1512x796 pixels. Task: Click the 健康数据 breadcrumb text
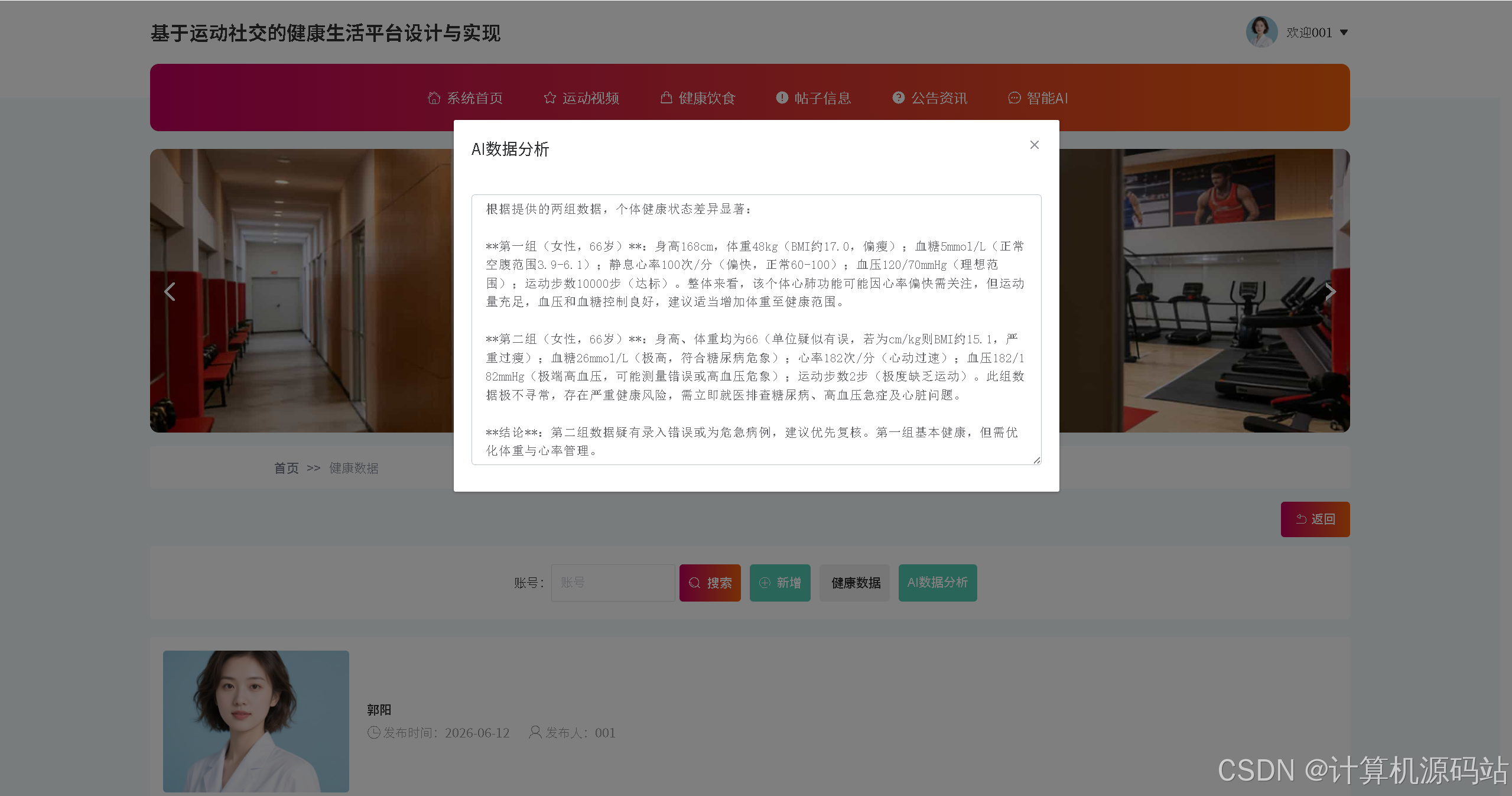[x=354, y=468]
